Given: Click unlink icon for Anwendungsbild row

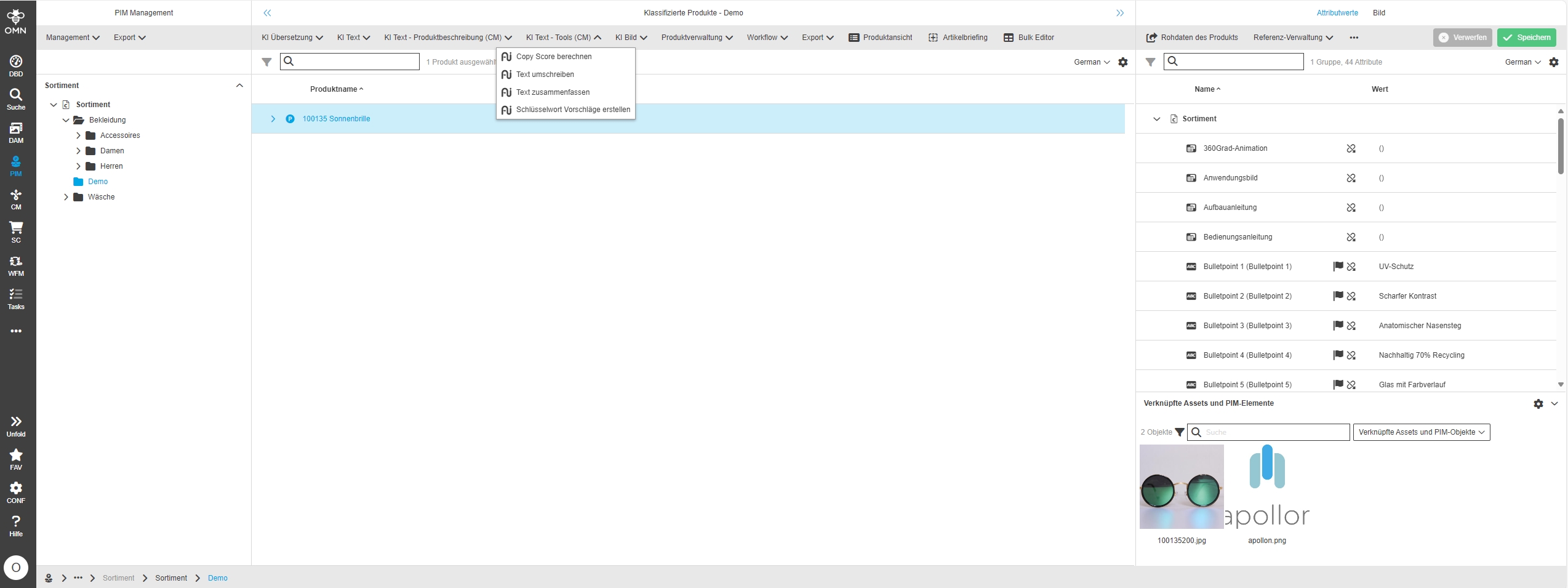Looking at the screenshot, I should coord(1351,178).
